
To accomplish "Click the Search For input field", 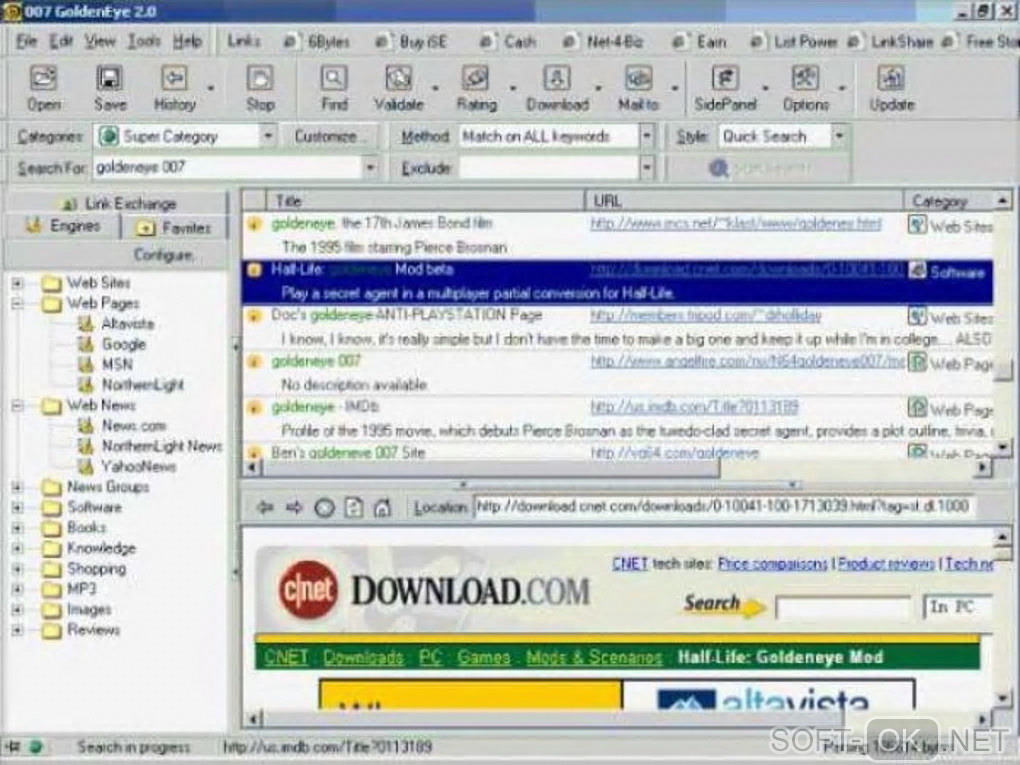I will pyautogui.click(x=227, y=168).
